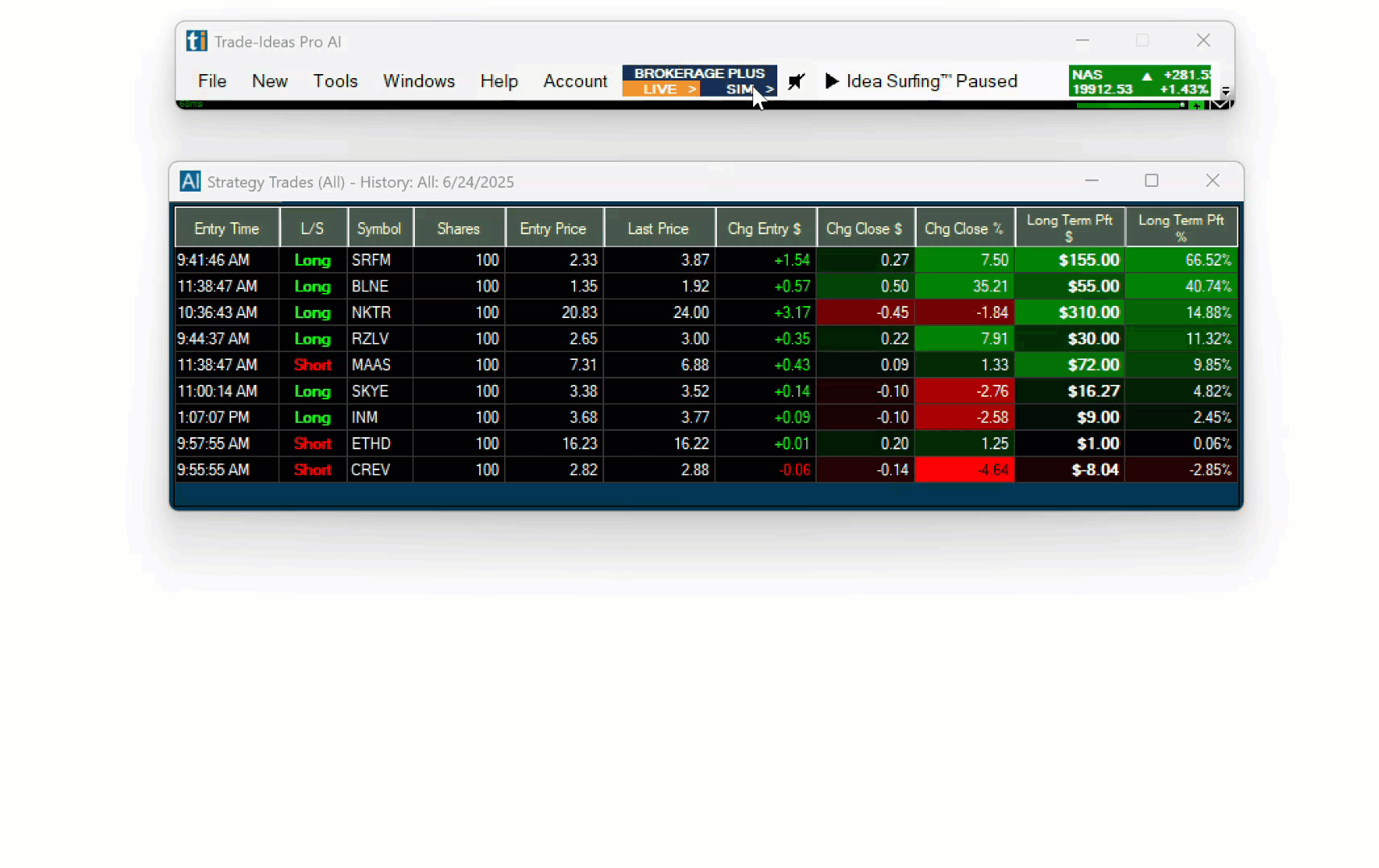Click the green progress slider on status strip

pos(1131,105)
